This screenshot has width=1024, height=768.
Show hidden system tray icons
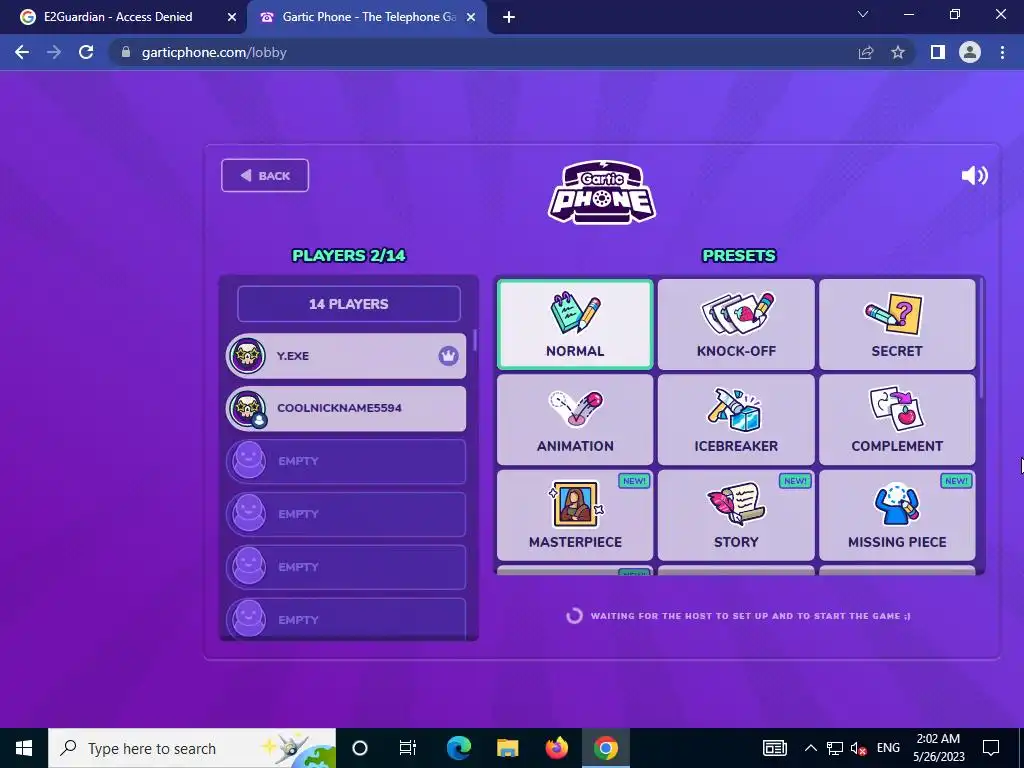click(810, 748)
